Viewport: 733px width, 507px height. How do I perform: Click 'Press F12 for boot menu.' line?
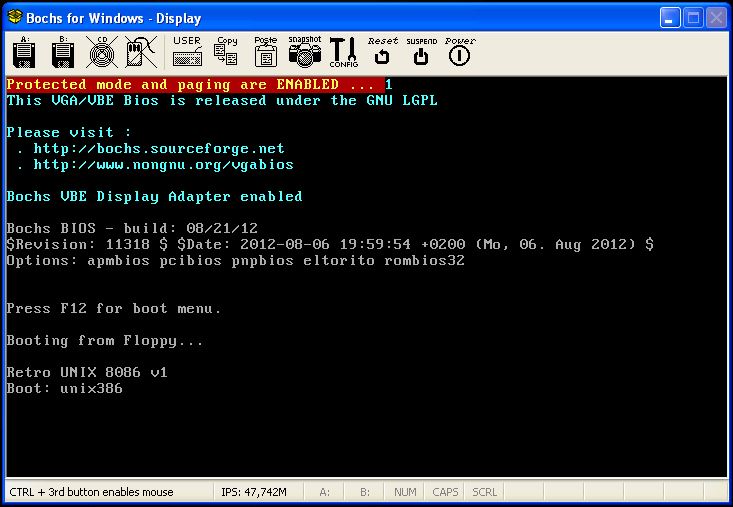[x=114, y=308]
